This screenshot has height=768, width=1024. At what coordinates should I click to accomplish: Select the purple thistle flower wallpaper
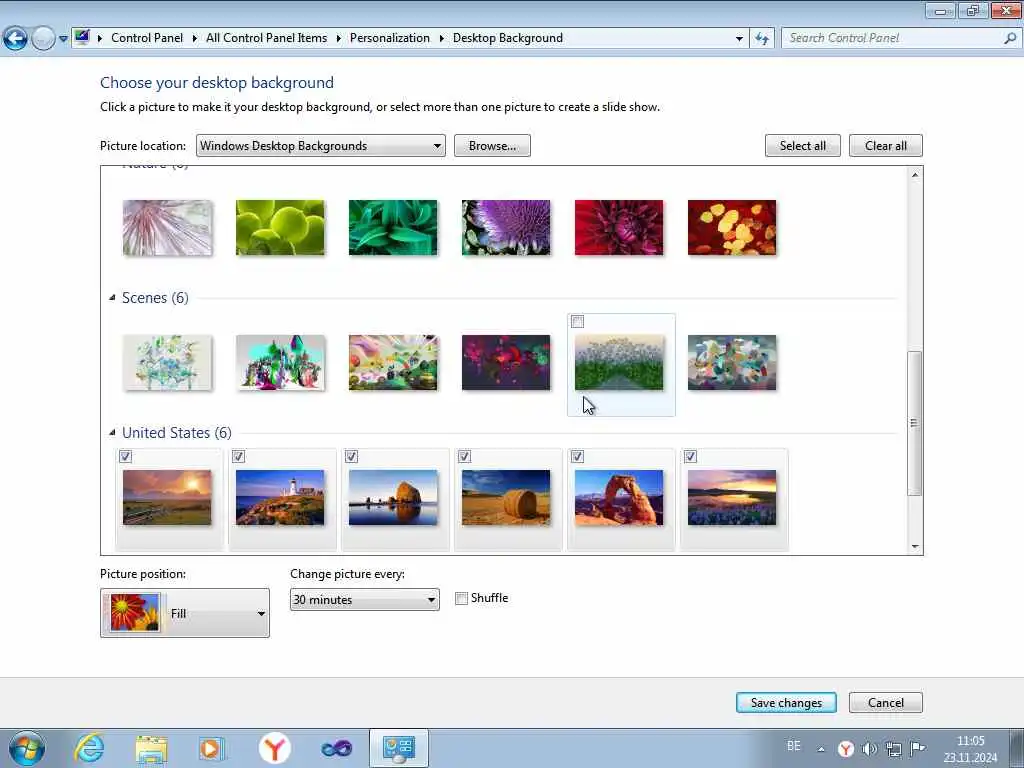pyautogui.click(x=506, y=227)
